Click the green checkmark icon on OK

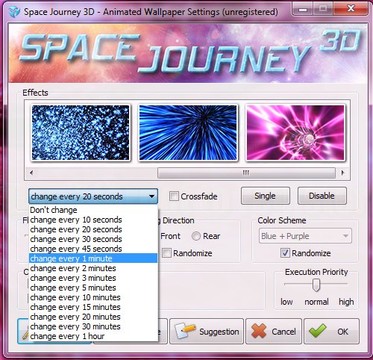click(317, 331)
